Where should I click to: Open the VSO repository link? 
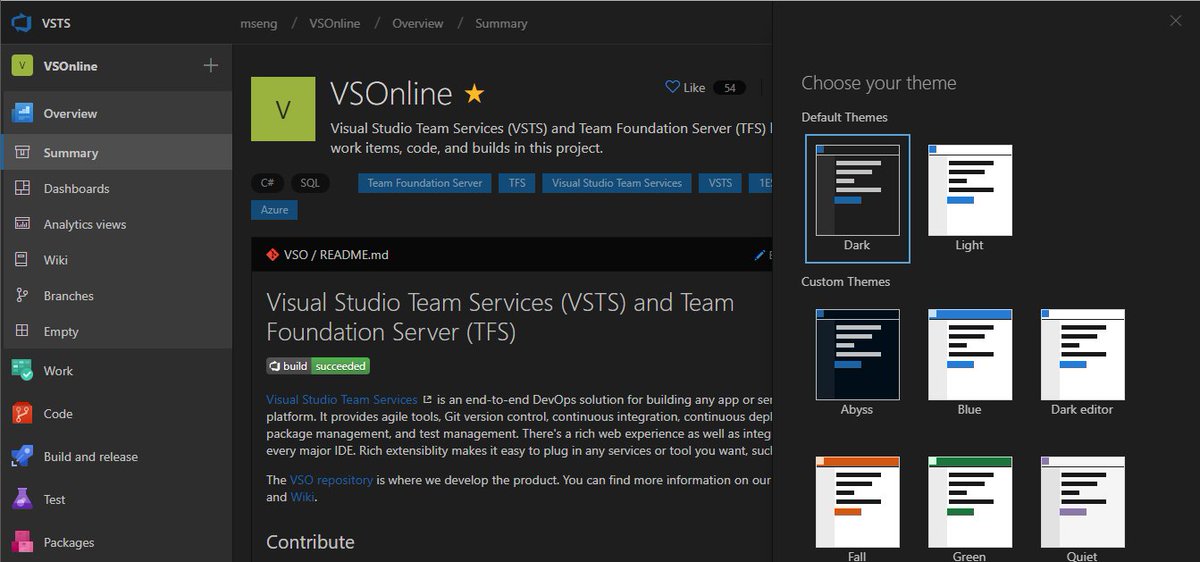[x=332, y=480]
